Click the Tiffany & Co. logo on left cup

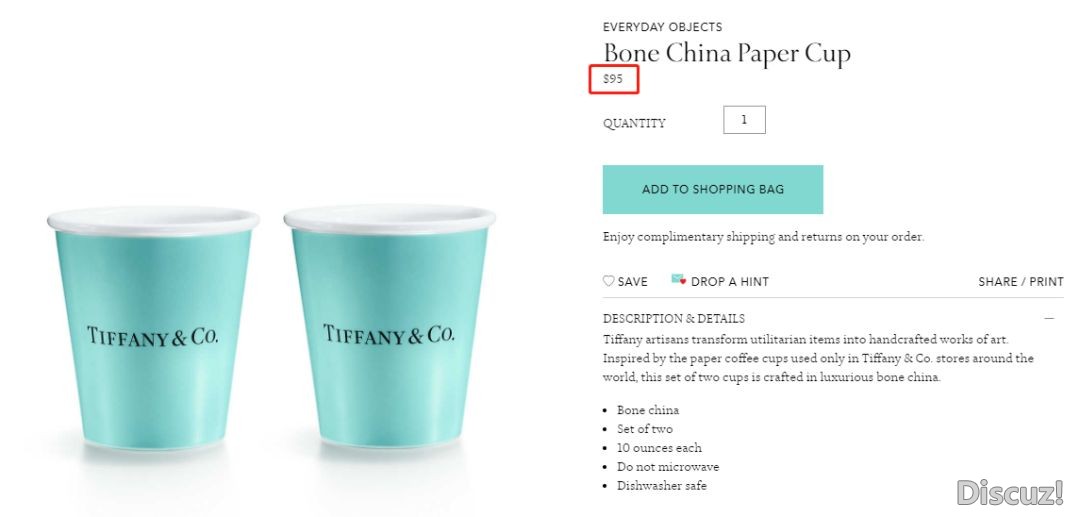click(153, 336)
